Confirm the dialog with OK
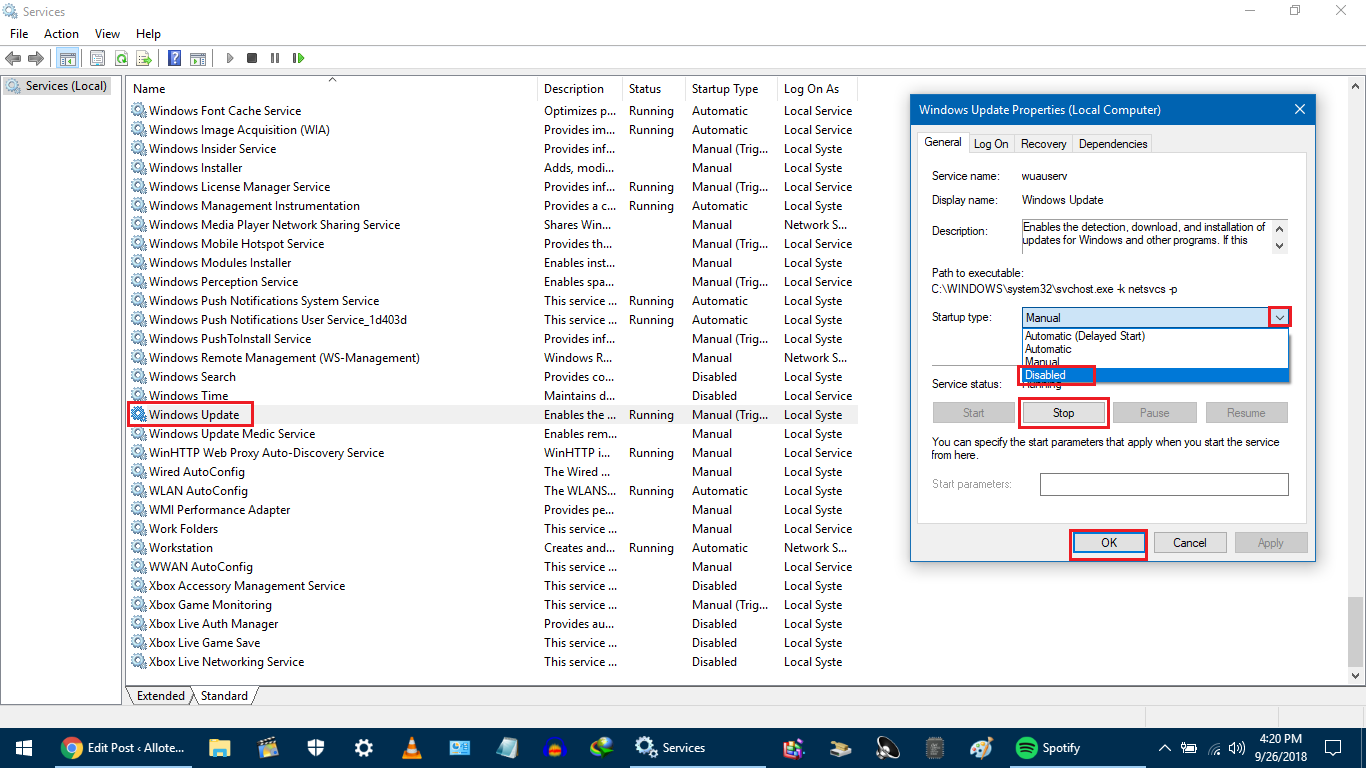The image size is (1366, 768). (1108, 542)
